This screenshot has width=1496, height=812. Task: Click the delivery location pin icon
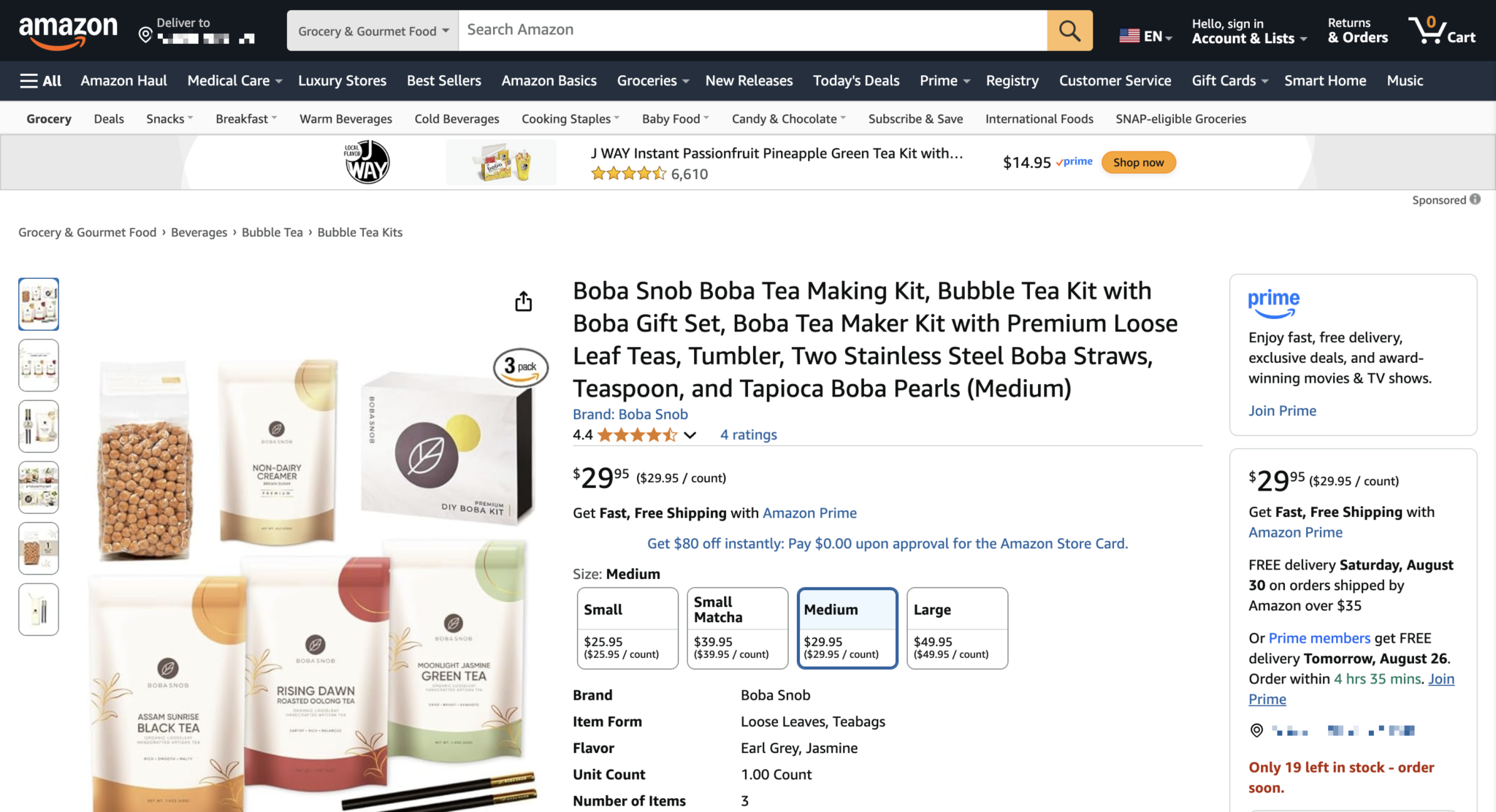pyautogui.click(x=145, y=32)
